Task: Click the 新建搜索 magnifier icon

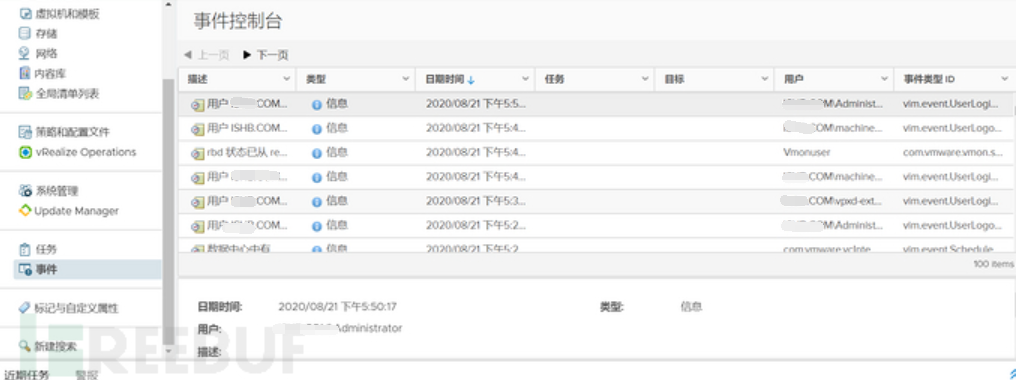Action: [25, 346]
